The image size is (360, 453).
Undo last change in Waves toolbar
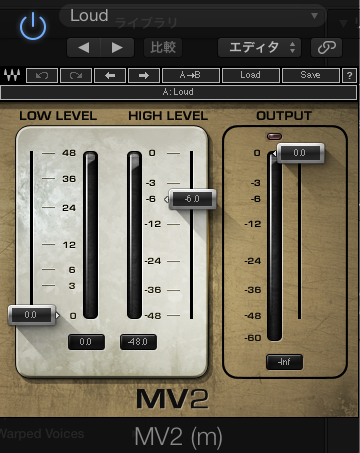tap(42, 75)
